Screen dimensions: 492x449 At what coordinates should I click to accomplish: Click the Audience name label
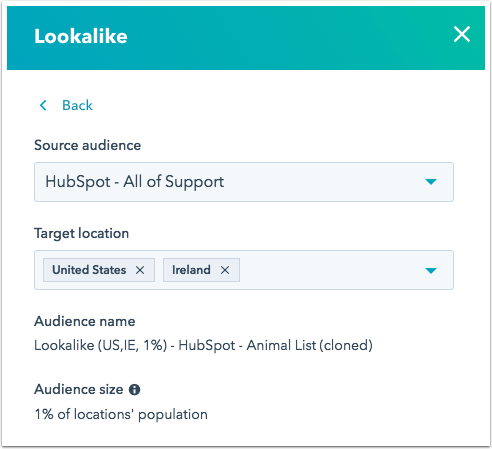pyautogui.click(x=85, y=321)
